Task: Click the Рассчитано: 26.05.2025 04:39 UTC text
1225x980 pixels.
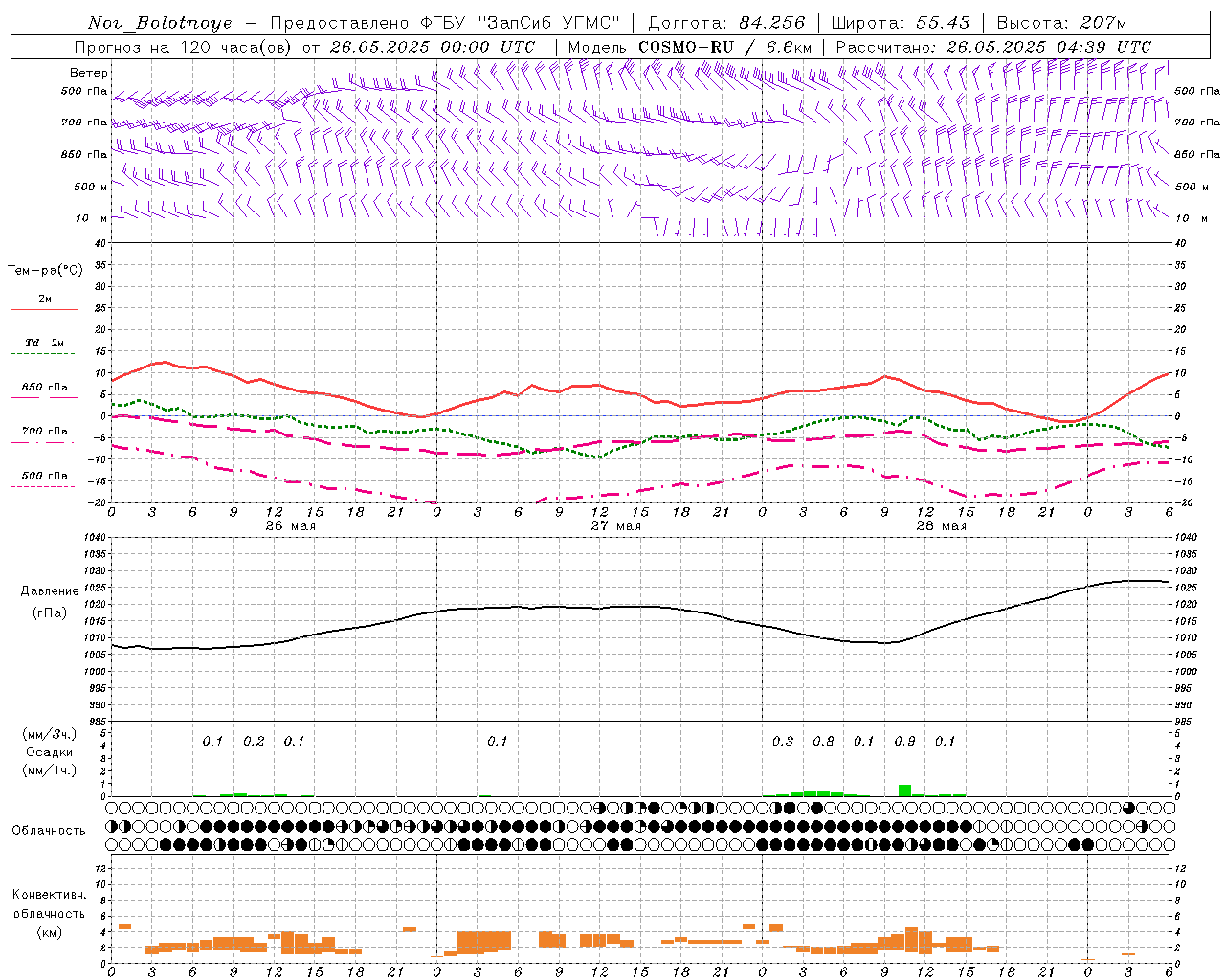Action: coord(993,47)
